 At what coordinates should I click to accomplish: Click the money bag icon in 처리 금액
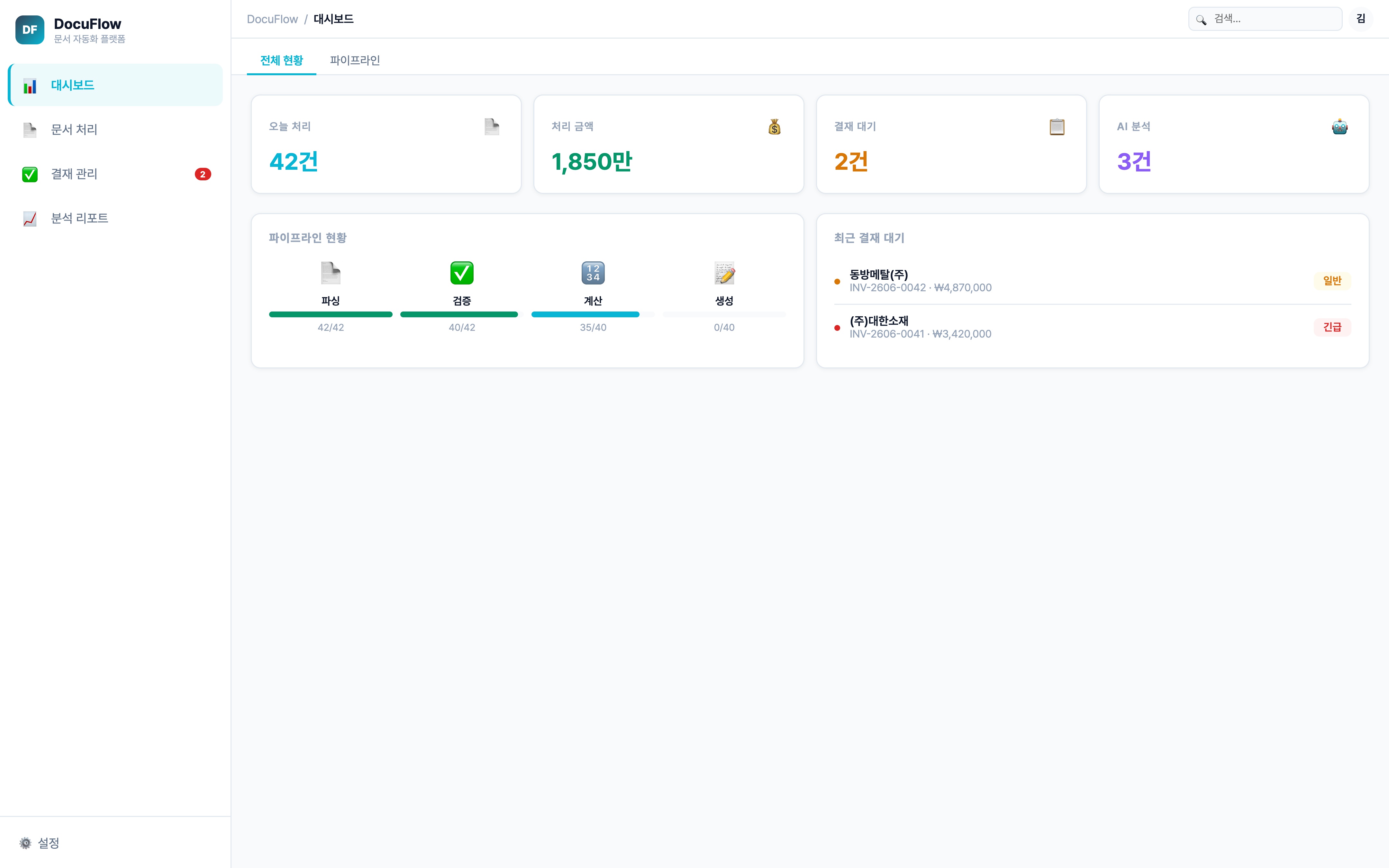coord(774,126)
